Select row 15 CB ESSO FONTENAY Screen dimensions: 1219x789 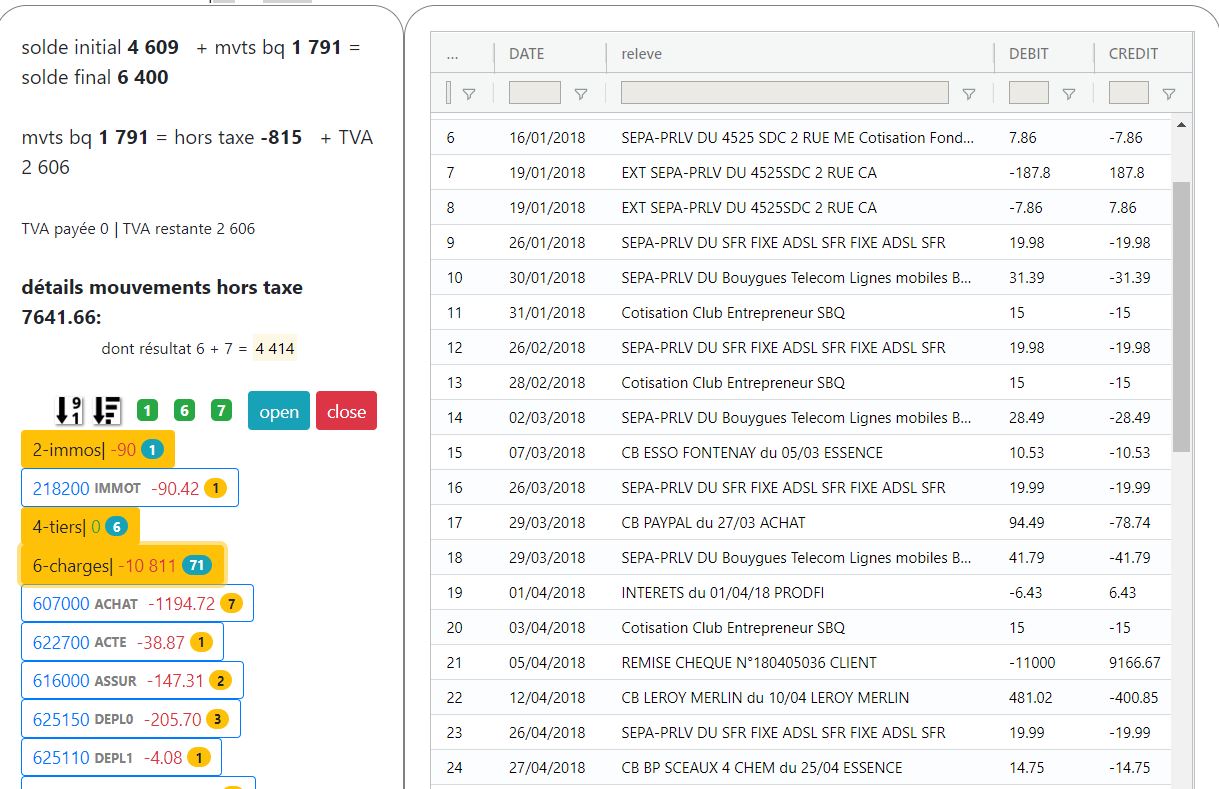coord(801,452)
